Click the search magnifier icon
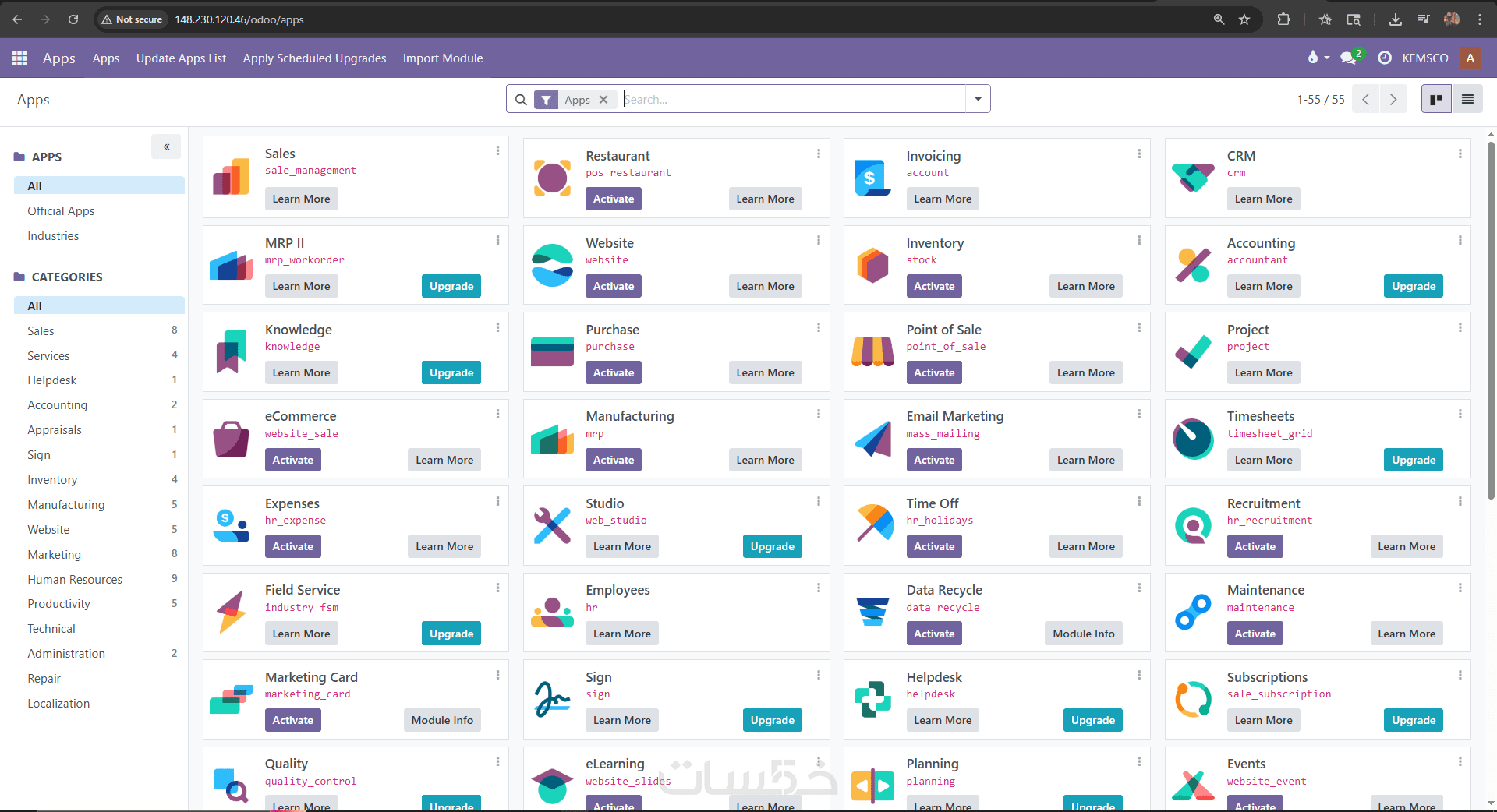 point(521,100)
